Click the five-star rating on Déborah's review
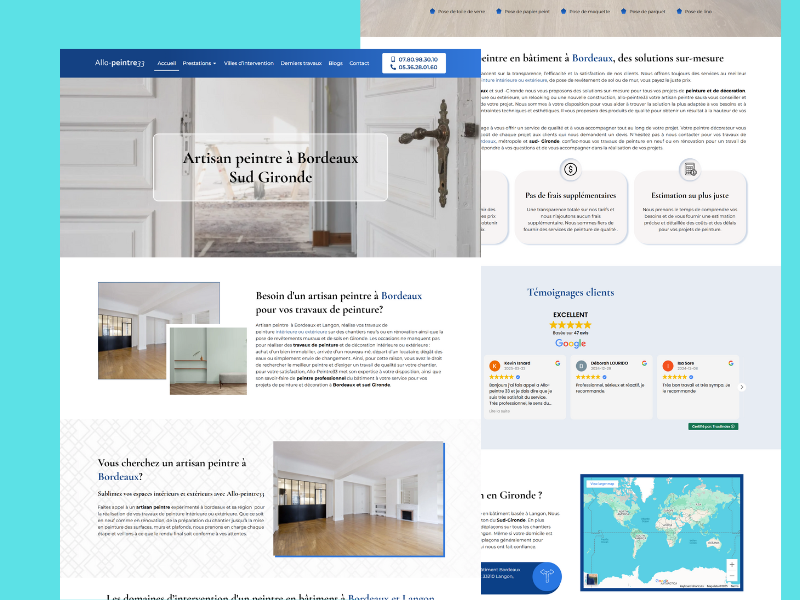 (x=588, y=377)
